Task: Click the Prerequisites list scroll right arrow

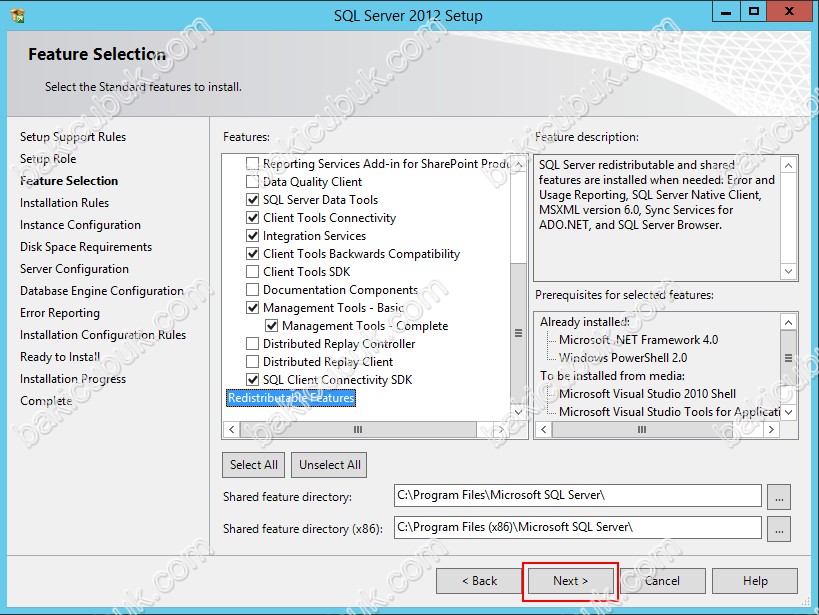Action: pos(771,430)
